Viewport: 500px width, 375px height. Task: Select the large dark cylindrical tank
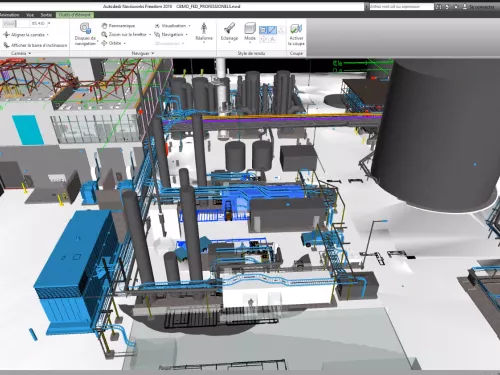click(x=437, y=133)
